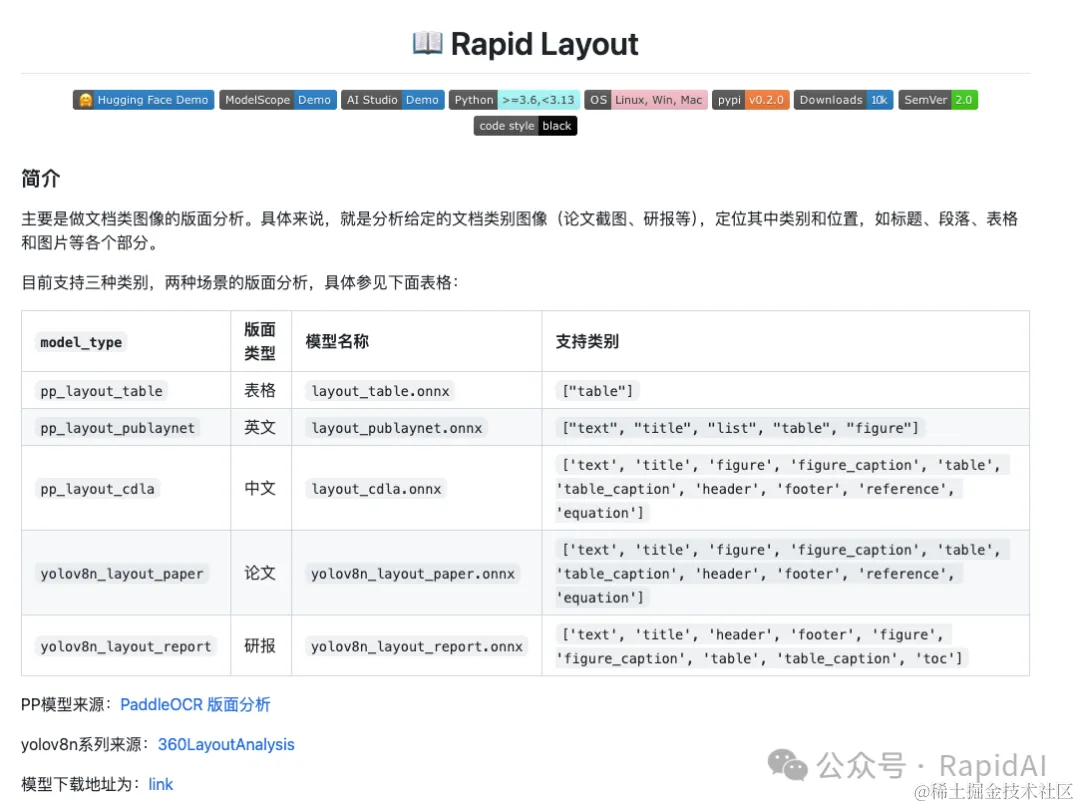Image resolution: width=1080 pixels, height=808 pixels.
Task: Click the OS Linux, Win, Mac badge
Action: pyautogui.click(x=645, y=99)
